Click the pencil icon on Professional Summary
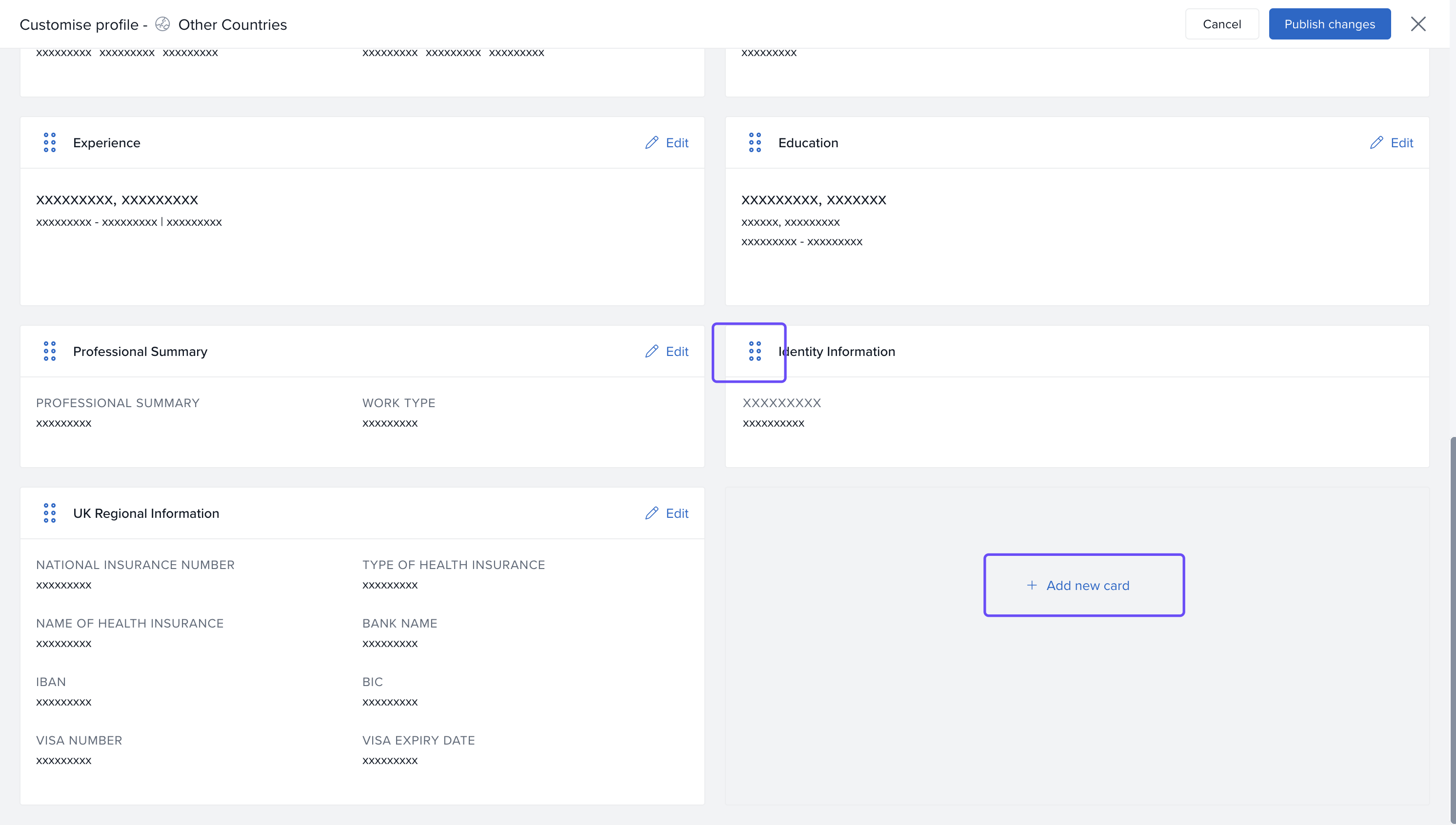 click(x=651, y=351)
